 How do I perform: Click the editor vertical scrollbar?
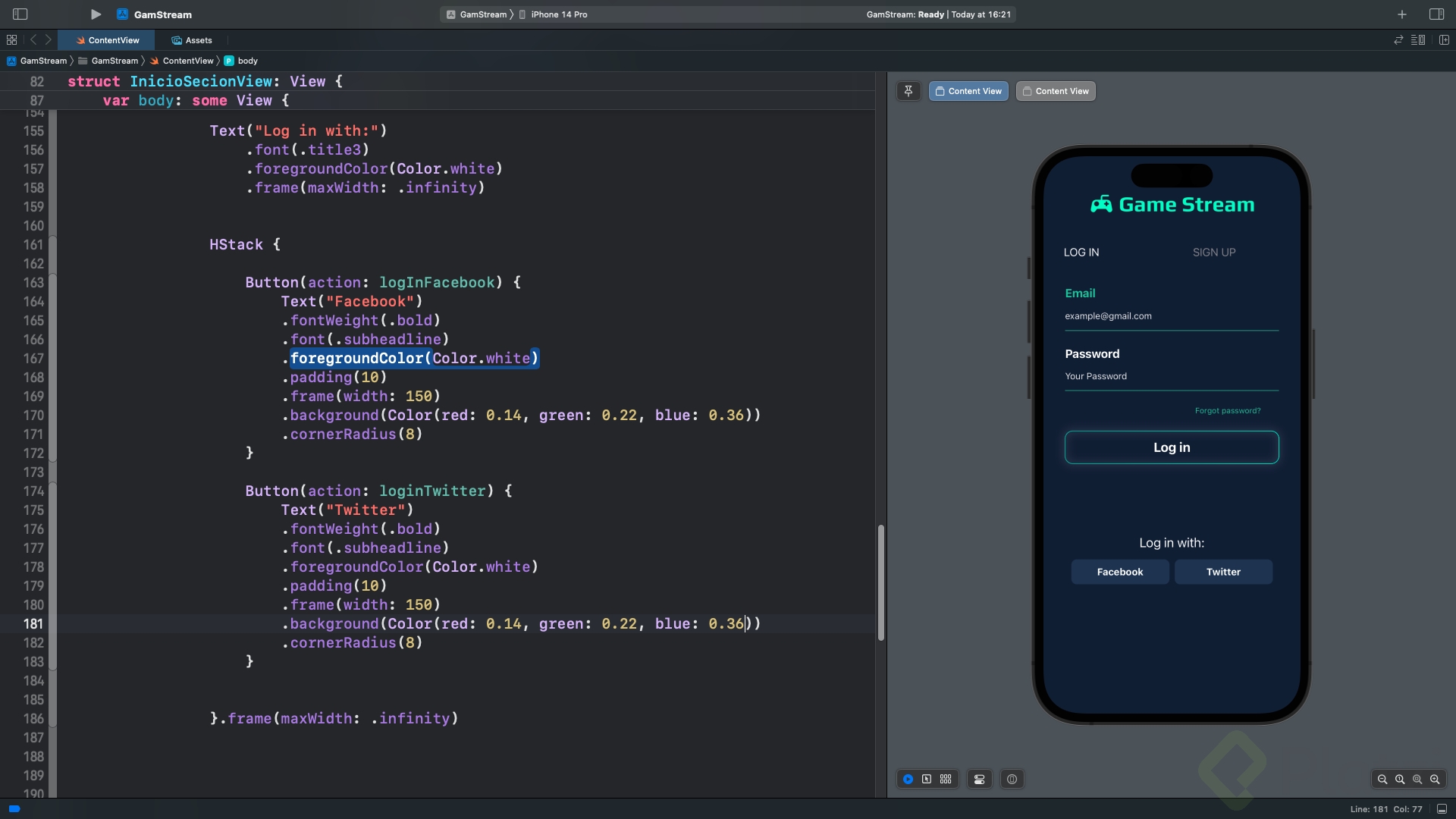pyautogui.click(x=880, y=582)
